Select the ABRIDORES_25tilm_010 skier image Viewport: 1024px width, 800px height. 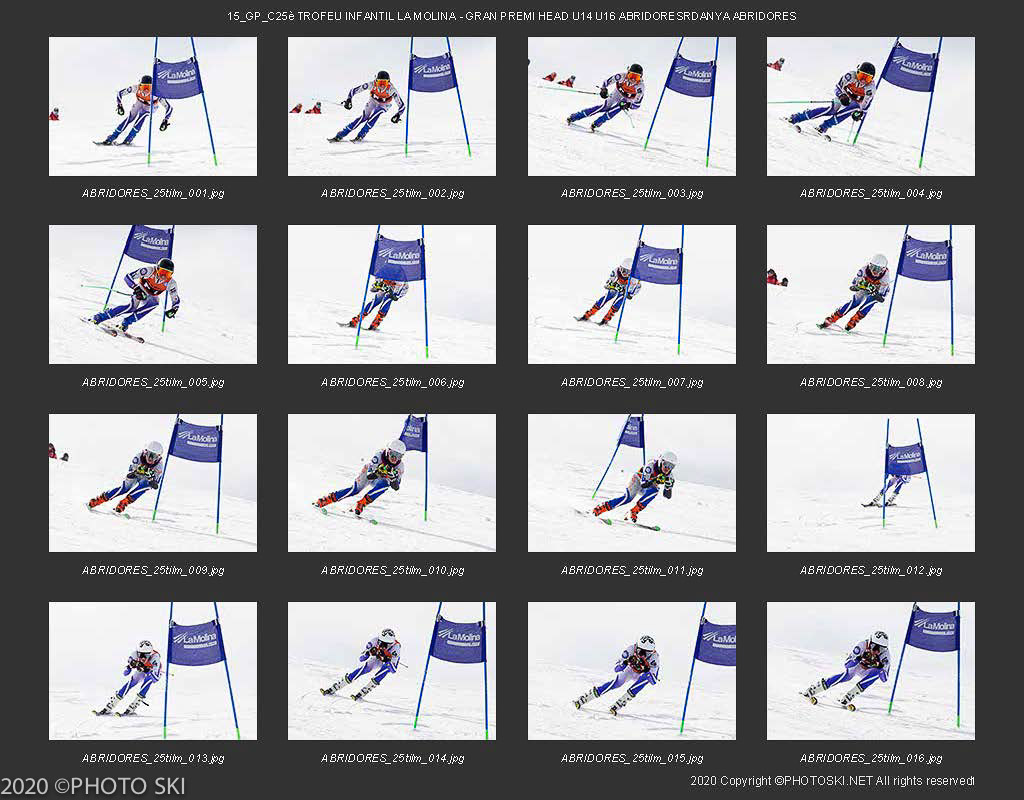392,482
